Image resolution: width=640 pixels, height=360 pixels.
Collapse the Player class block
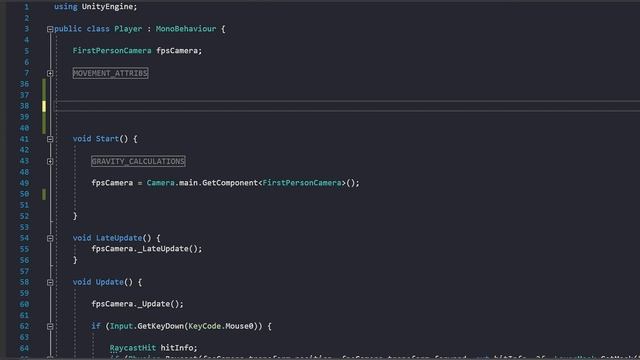coord(50,29)
